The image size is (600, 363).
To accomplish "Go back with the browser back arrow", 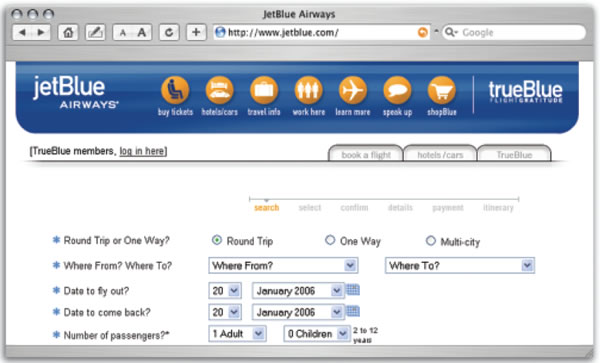I will click(22, 33).
